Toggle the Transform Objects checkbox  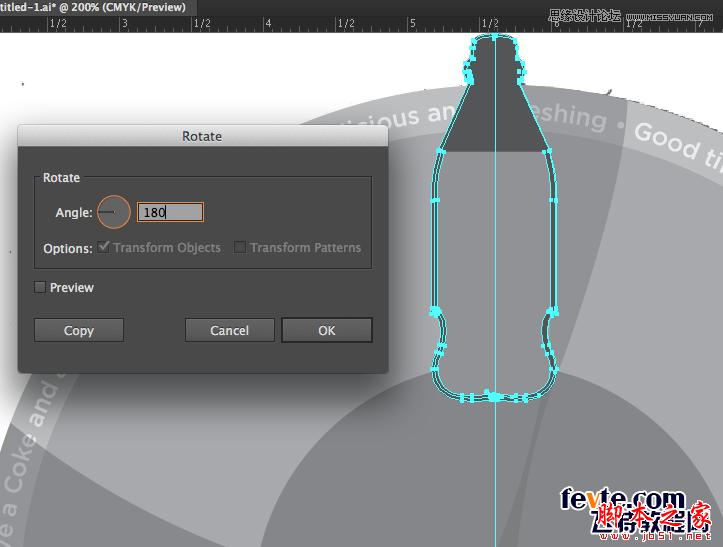pyautogui.click(x=104, y=247)
